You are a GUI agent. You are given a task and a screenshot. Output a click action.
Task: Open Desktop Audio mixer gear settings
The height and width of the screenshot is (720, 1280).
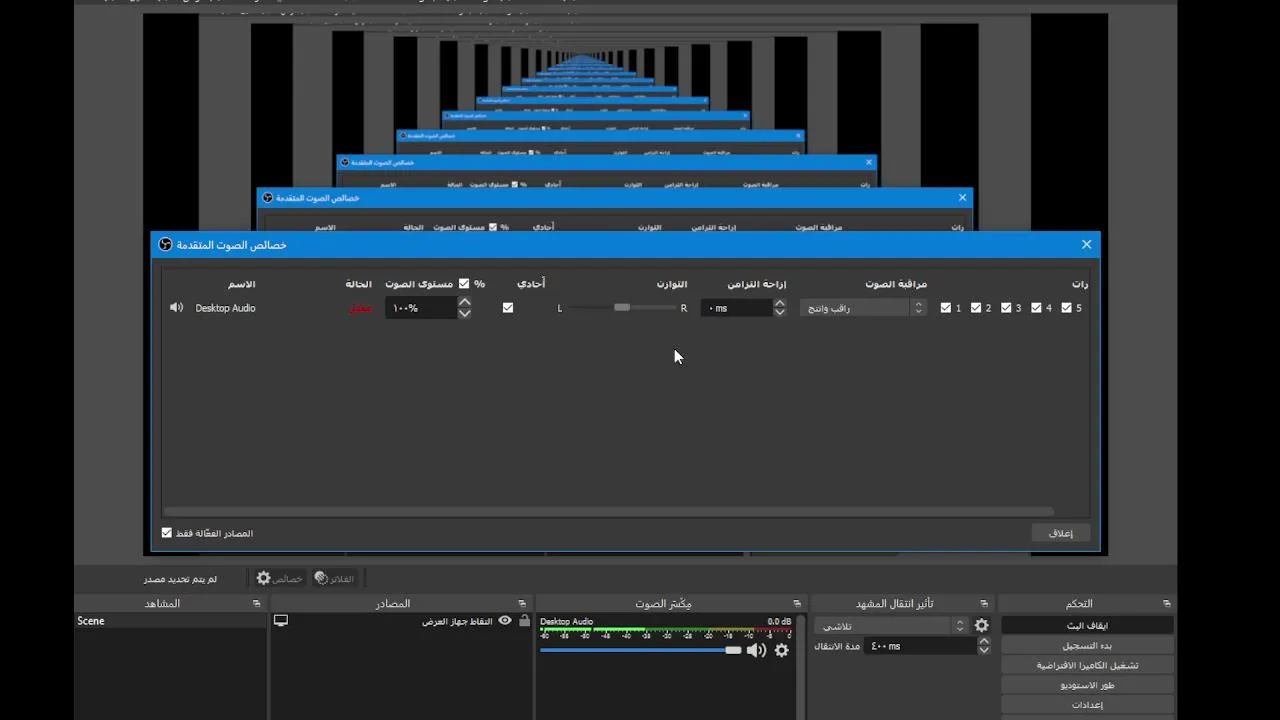click(x=782, y=650)
